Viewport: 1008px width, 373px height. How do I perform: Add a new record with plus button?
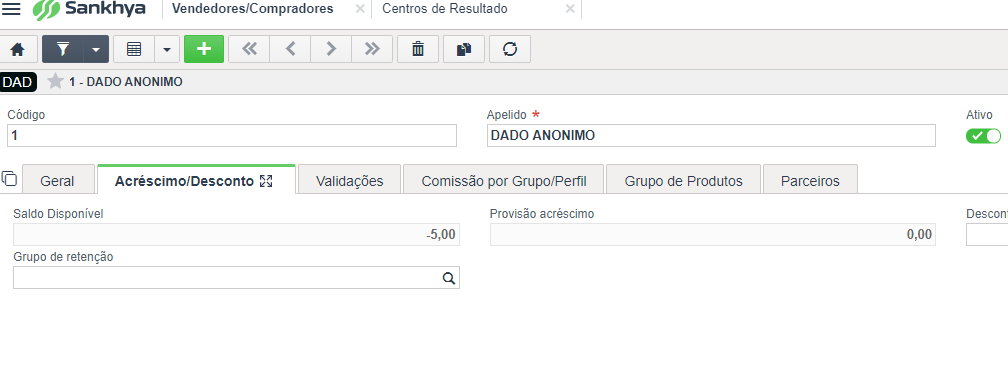204,50
